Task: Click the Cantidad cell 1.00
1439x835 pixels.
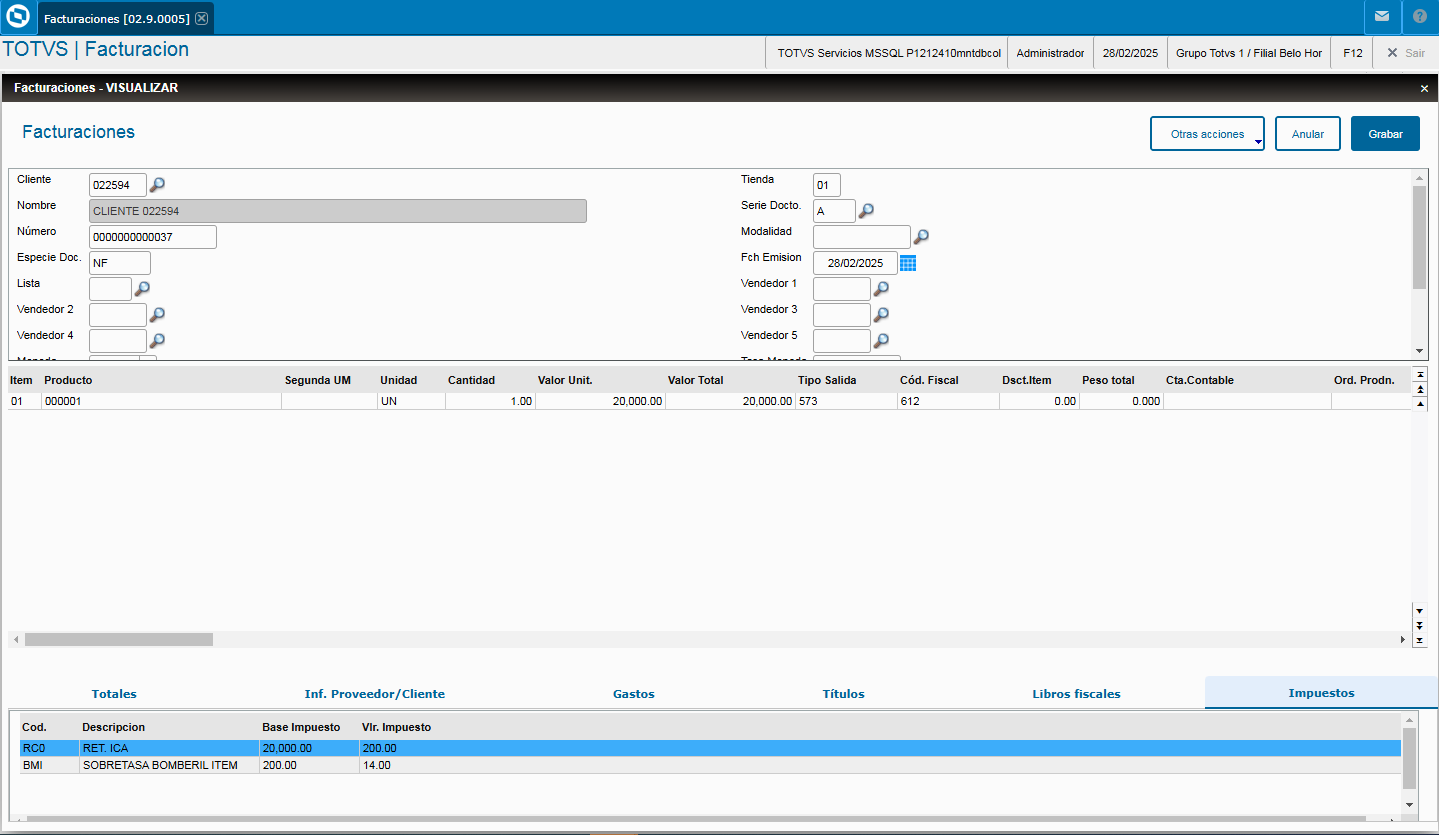Action: [490, 401]
